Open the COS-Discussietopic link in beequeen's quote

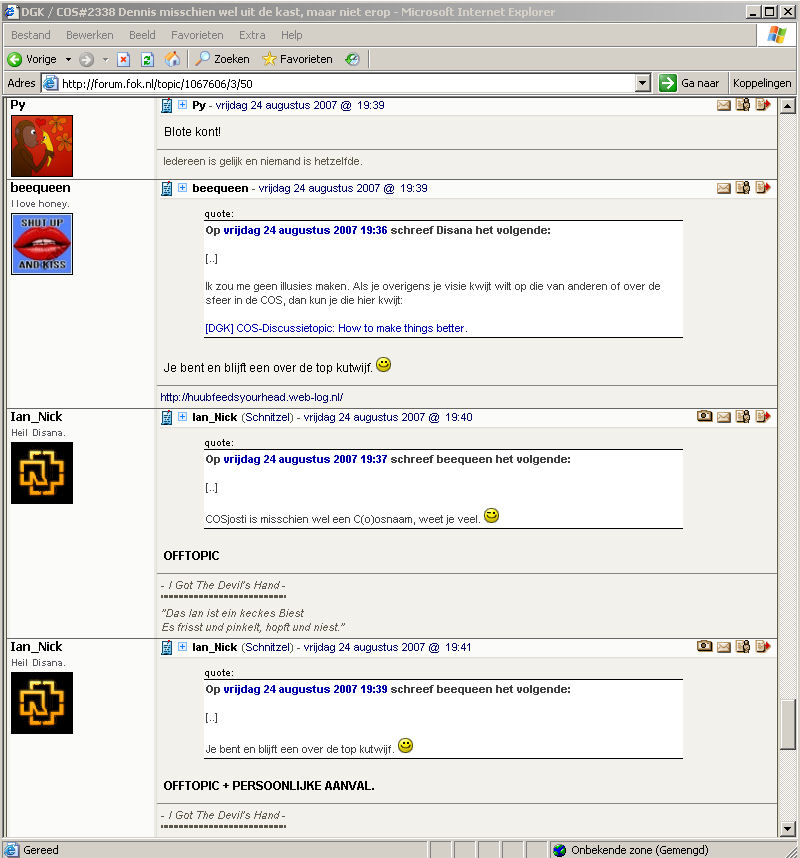pos(335,328)
